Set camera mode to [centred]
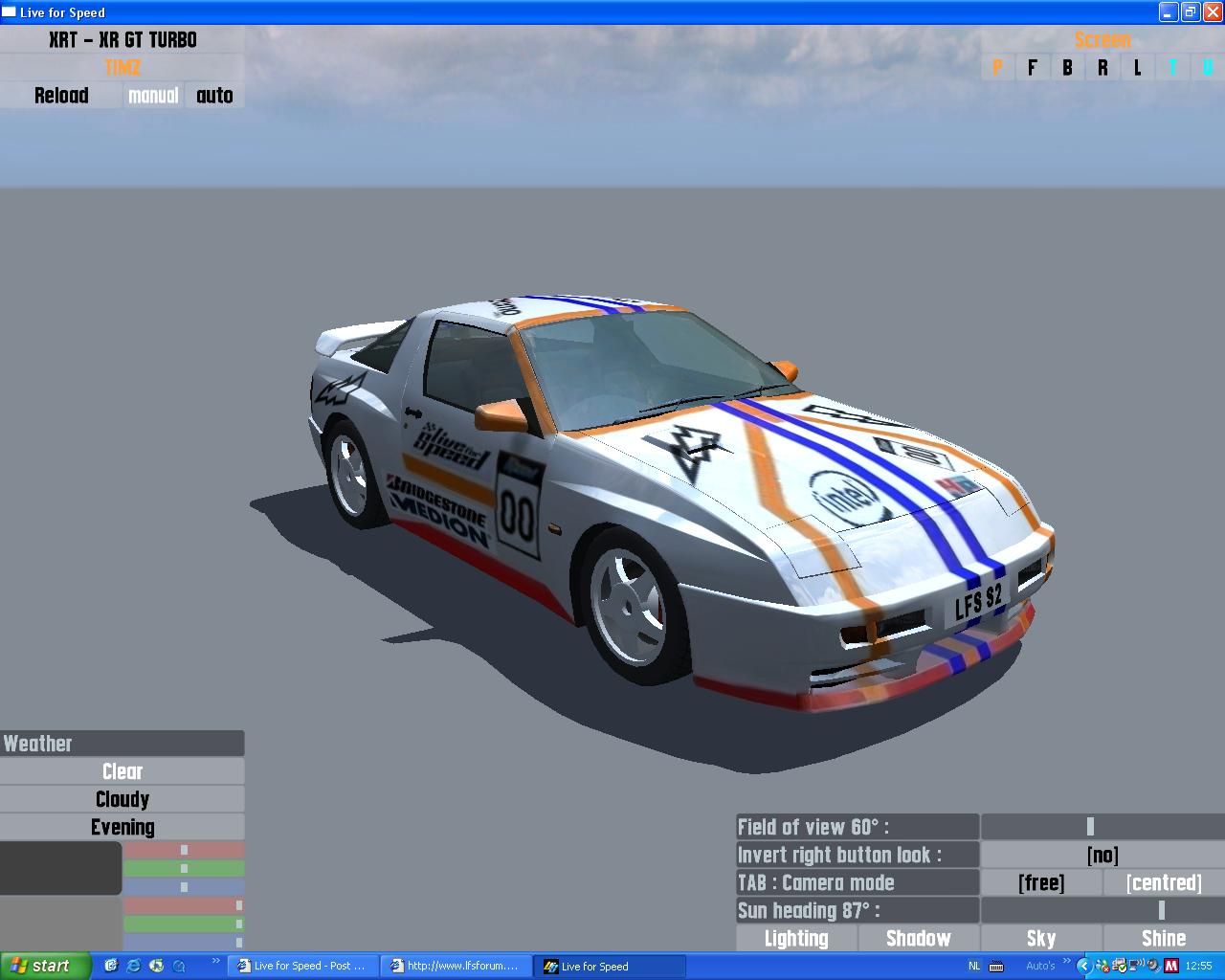 pyautogui.click(x=1164, y=882)
